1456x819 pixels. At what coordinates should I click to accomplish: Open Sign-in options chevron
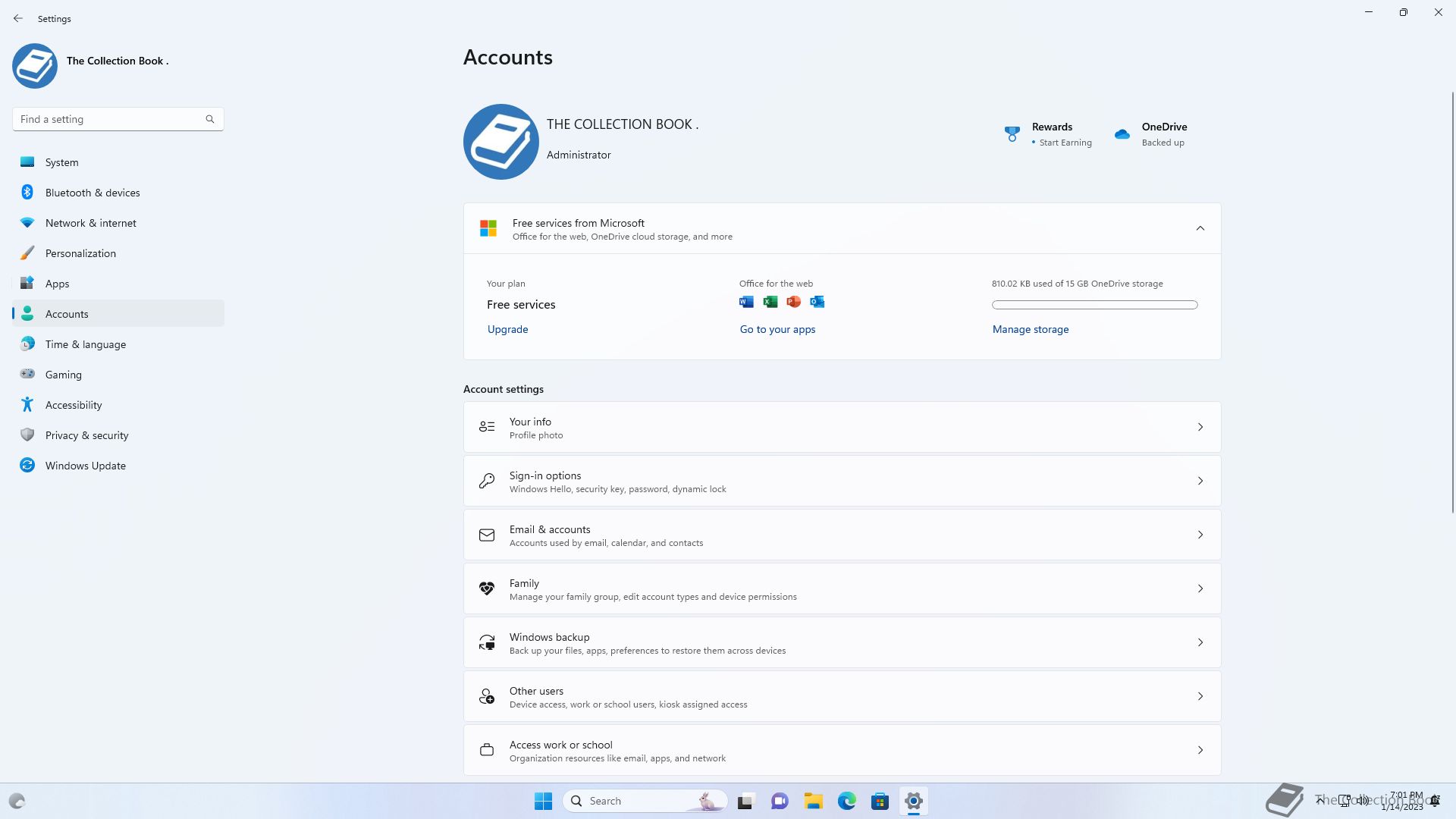(x=1200, y=481)
